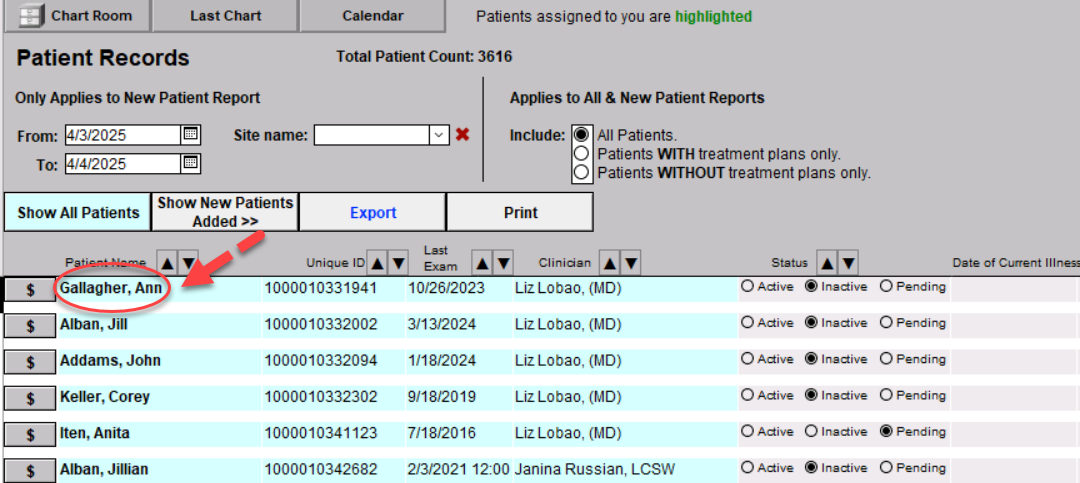Screen dimensions: 1080x483
Task: Go to Last Chart tab
Action: point(225,16)
